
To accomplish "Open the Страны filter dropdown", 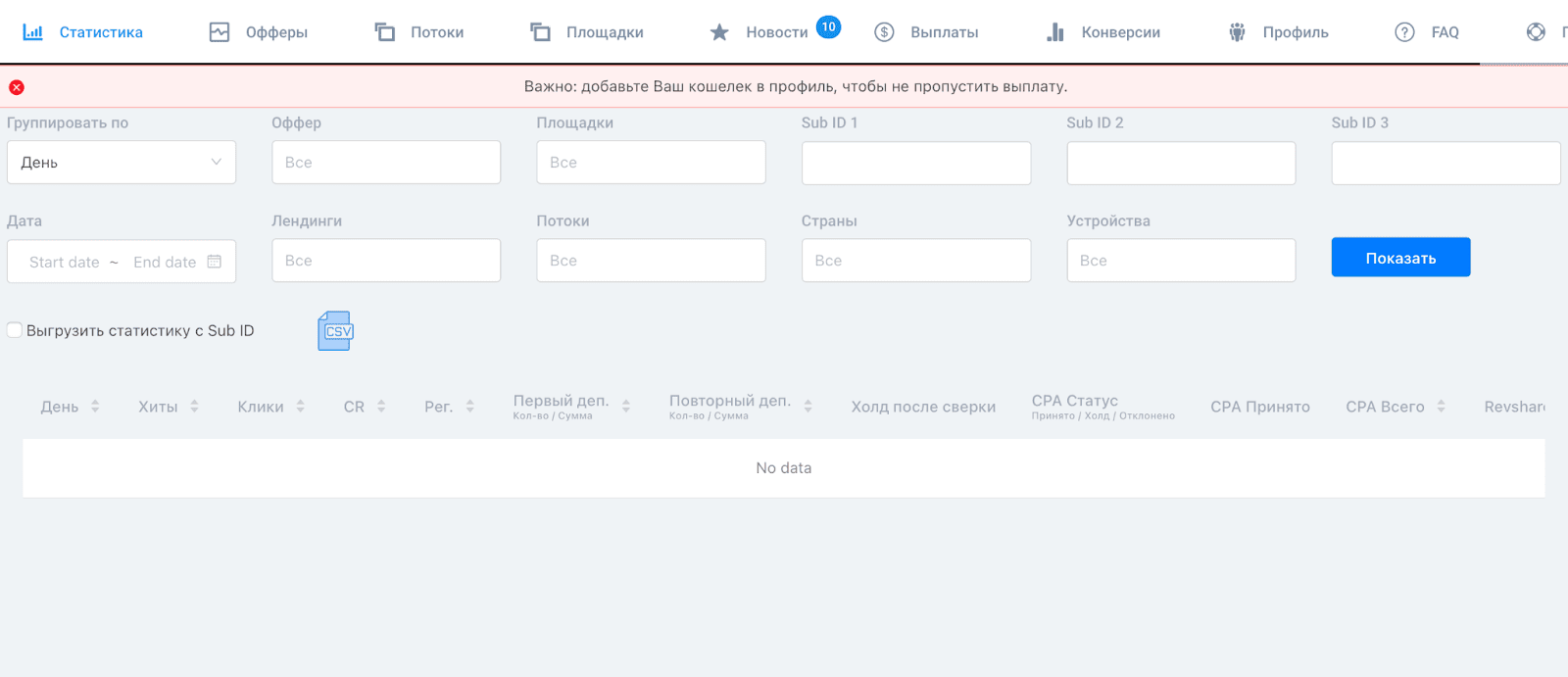I will tap(915, 261).
